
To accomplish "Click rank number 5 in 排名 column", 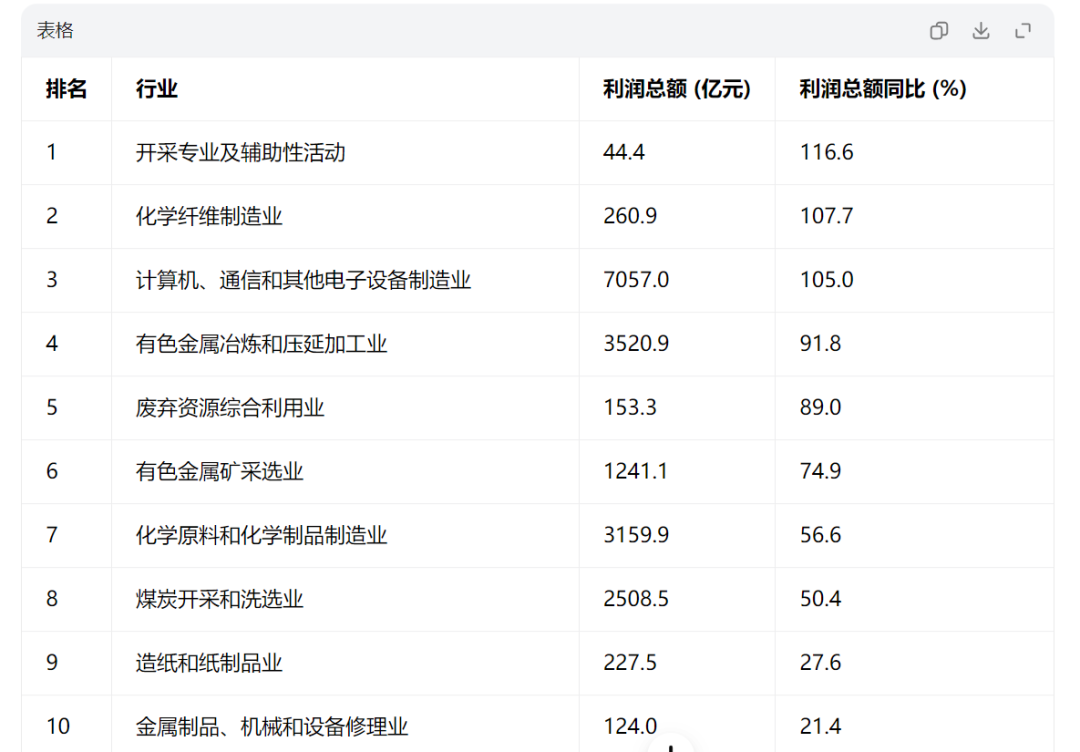I will pos(52,408).
